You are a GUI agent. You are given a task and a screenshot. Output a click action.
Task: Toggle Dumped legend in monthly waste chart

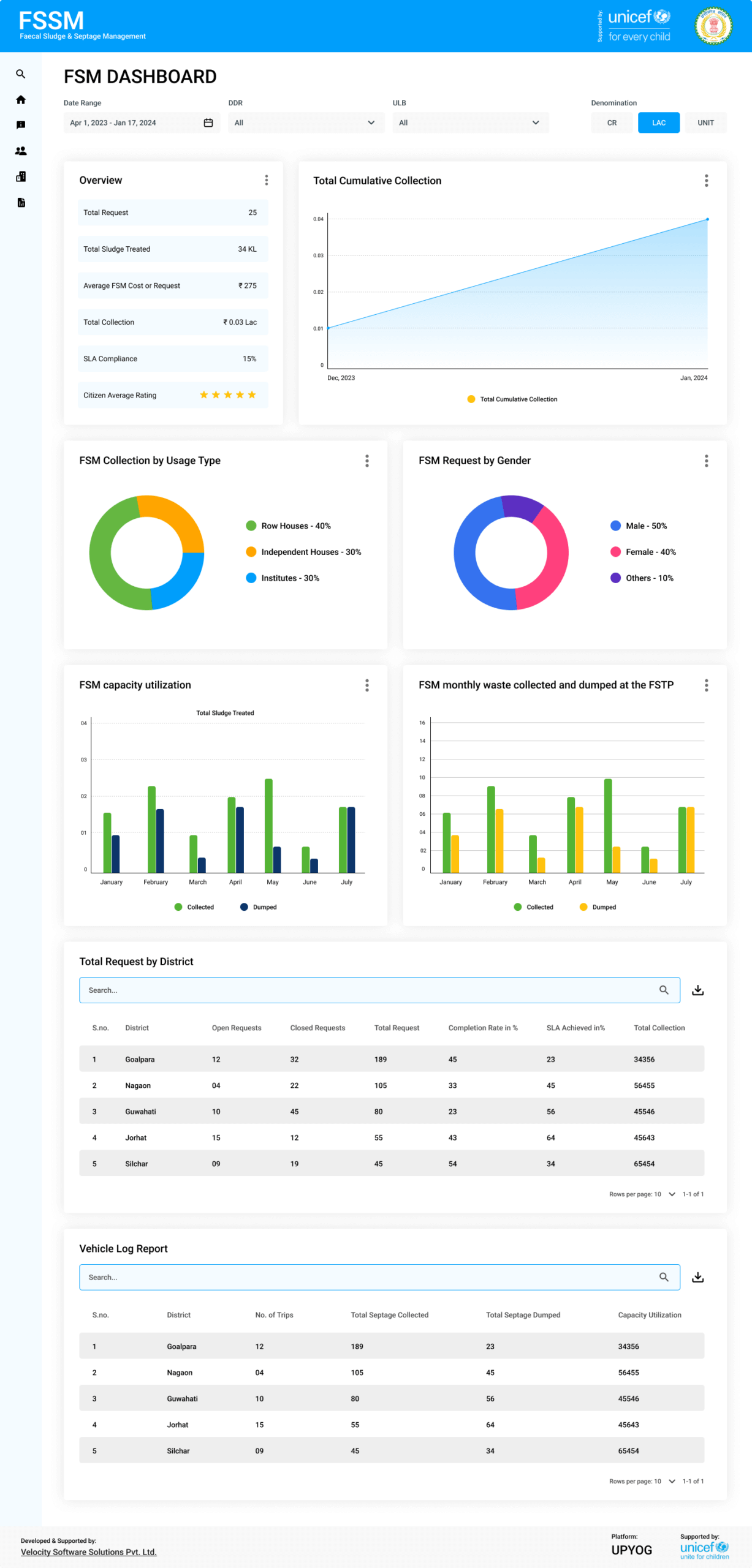(598, 907)
